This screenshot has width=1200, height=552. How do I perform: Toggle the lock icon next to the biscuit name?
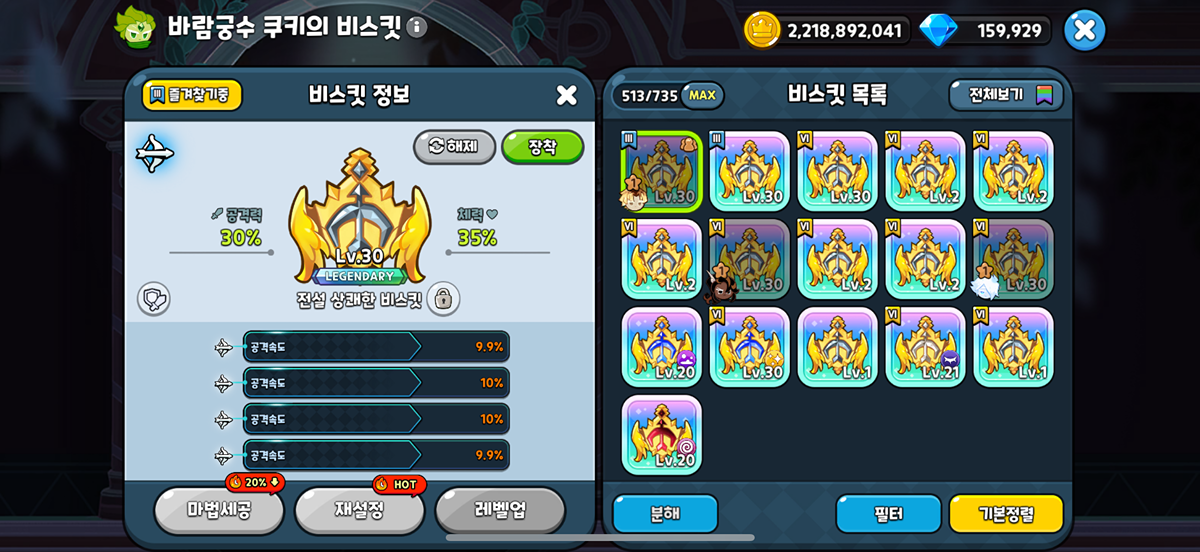coord(443,298)
